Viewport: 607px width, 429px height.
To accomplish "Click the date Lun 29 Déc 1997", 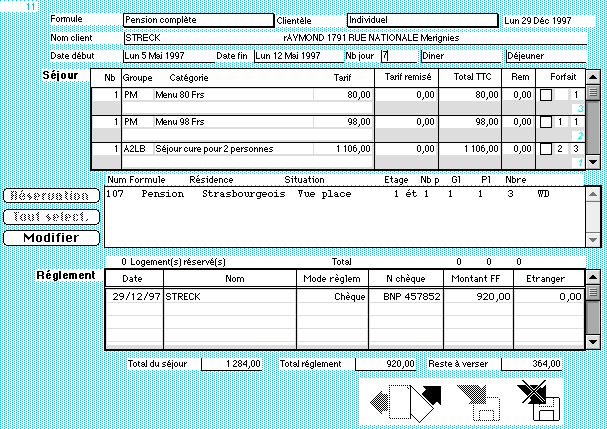I will [x=537, y=21].
